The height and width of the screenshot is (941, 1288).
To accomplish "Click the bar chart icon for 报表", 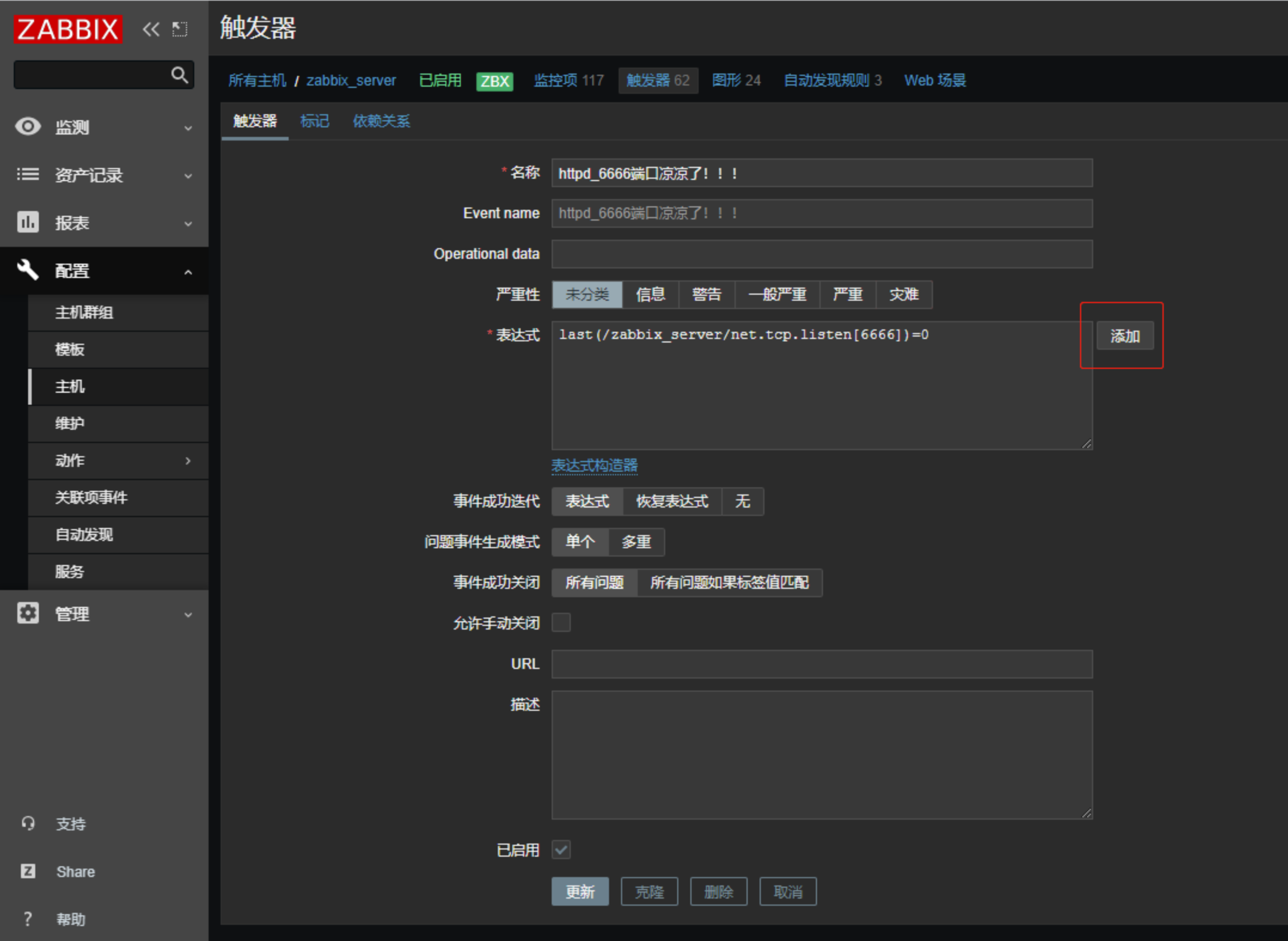I will tap(27, 222).
